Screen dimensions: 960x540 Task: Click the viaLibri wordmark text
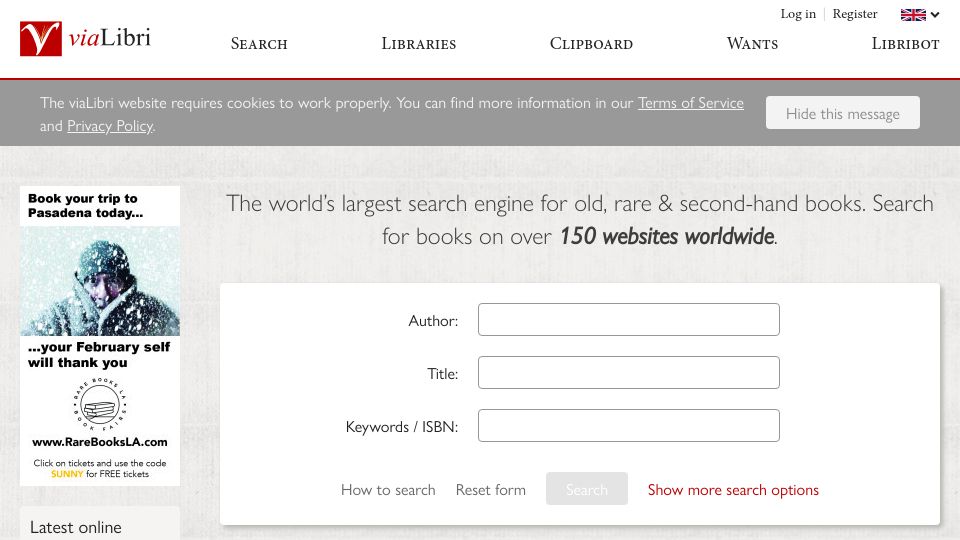point(110,38)
